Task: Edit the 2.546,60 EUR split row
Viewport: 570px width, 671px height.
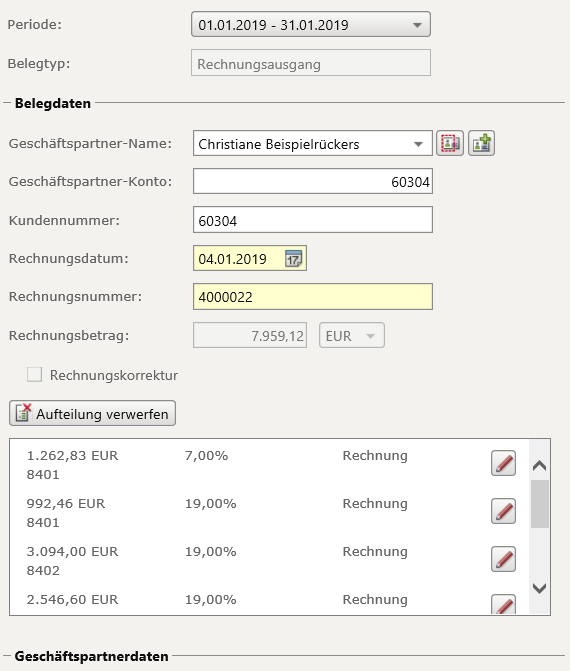Action: [503, 604]
